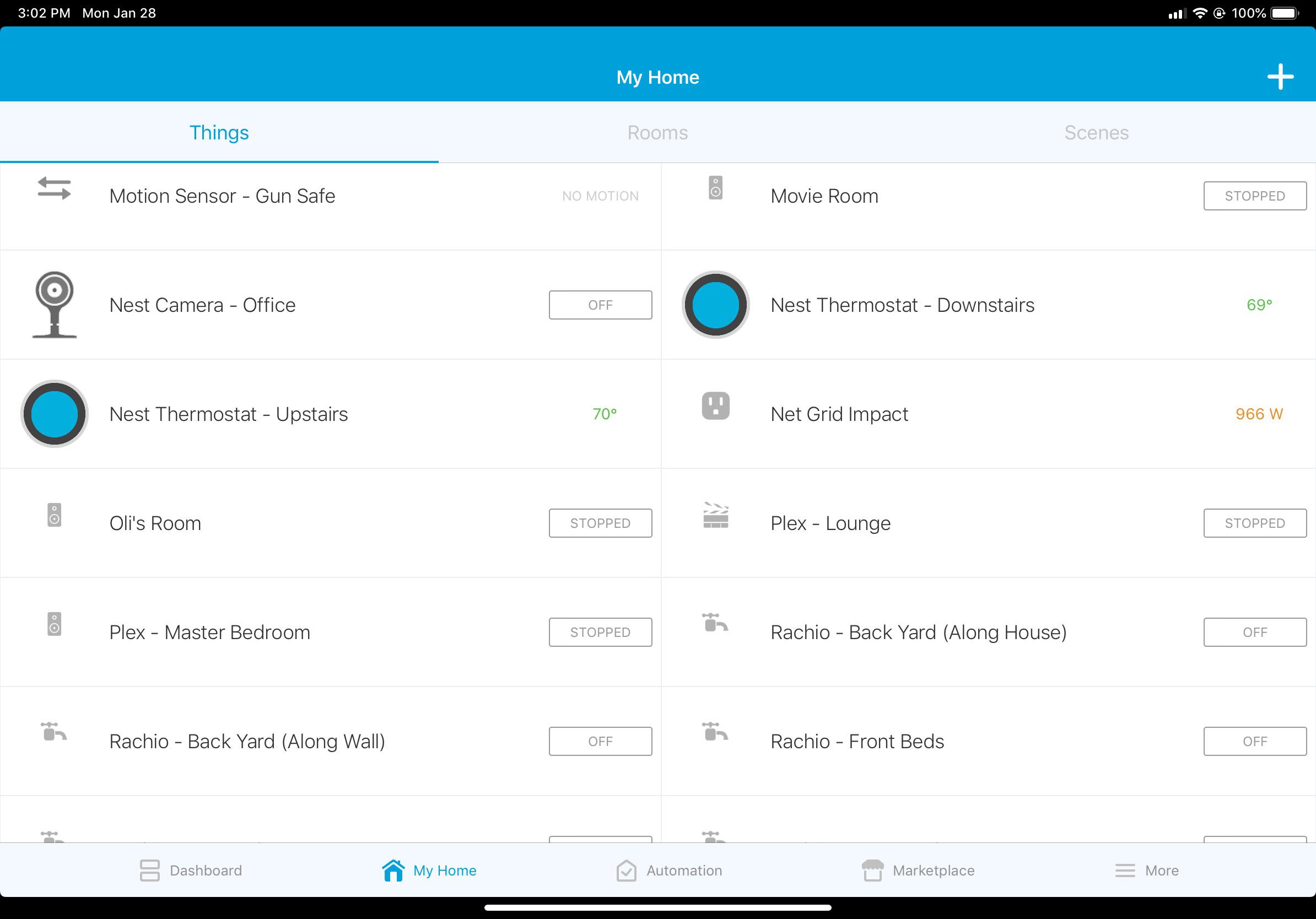Open Rachio - Back Yard (Along Wall) name

pos(247,742)
